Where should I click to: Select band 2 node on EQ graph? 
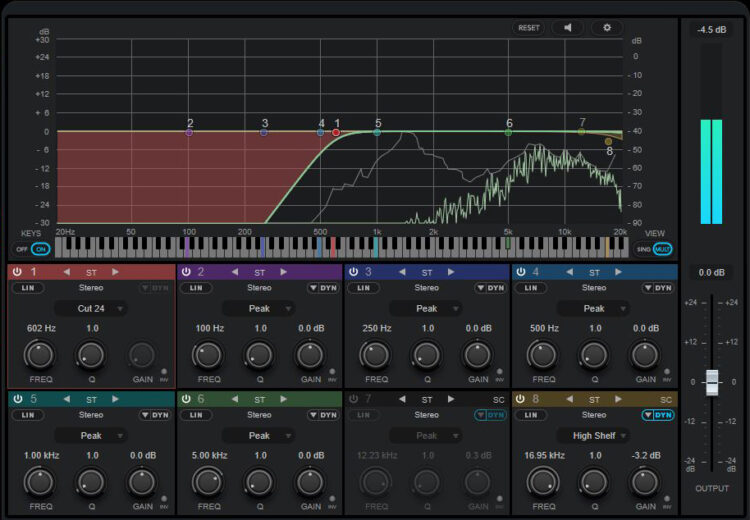point(189,133)
